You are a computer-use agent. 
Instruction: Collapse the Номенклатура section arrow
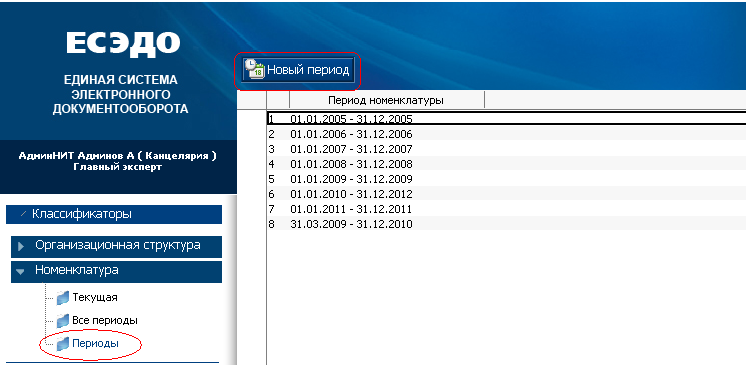click(20, 272)
